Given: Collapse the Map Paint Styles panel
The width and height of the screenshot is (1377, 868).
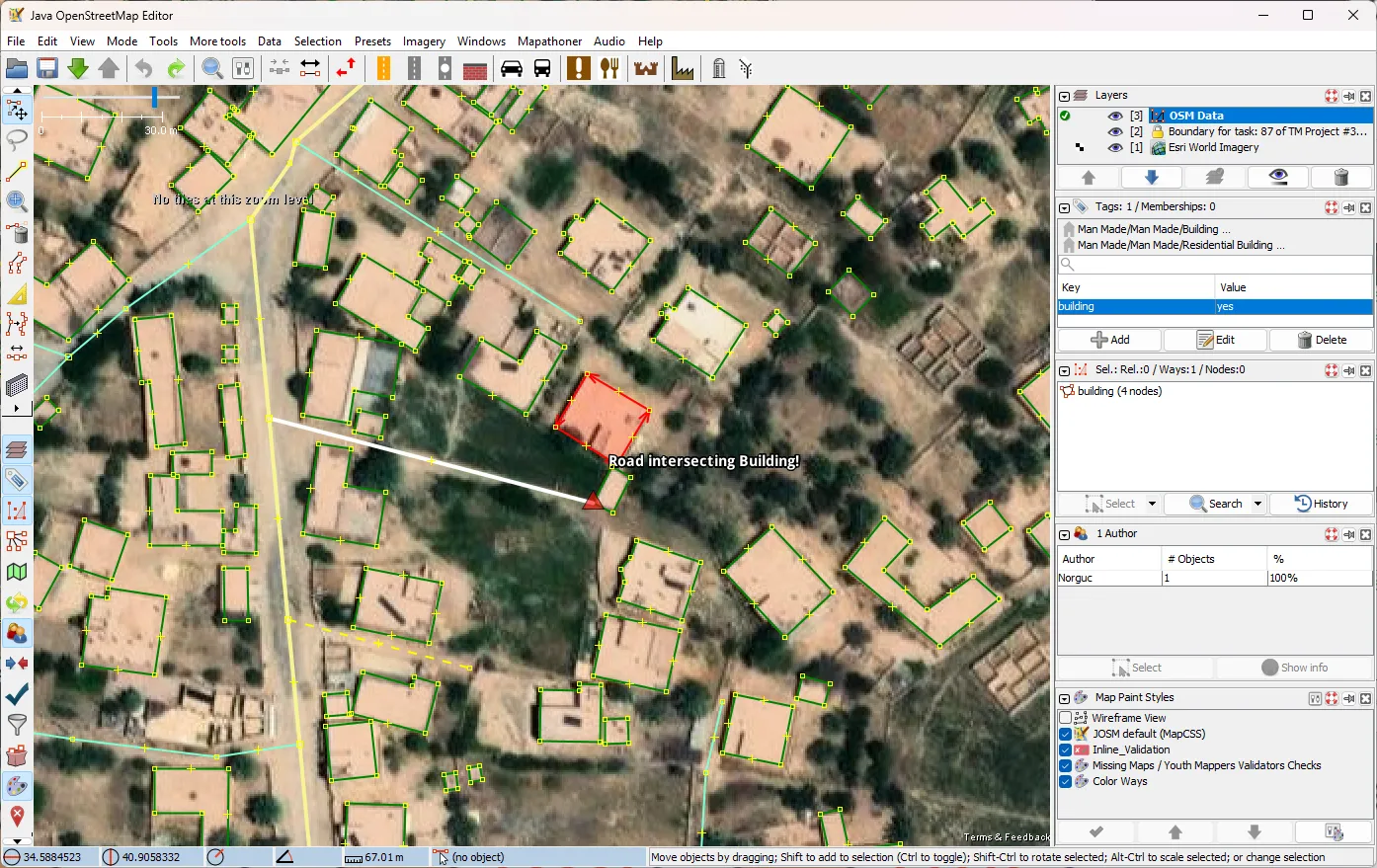Looking at the screenshot, I should pos(1064,698).
